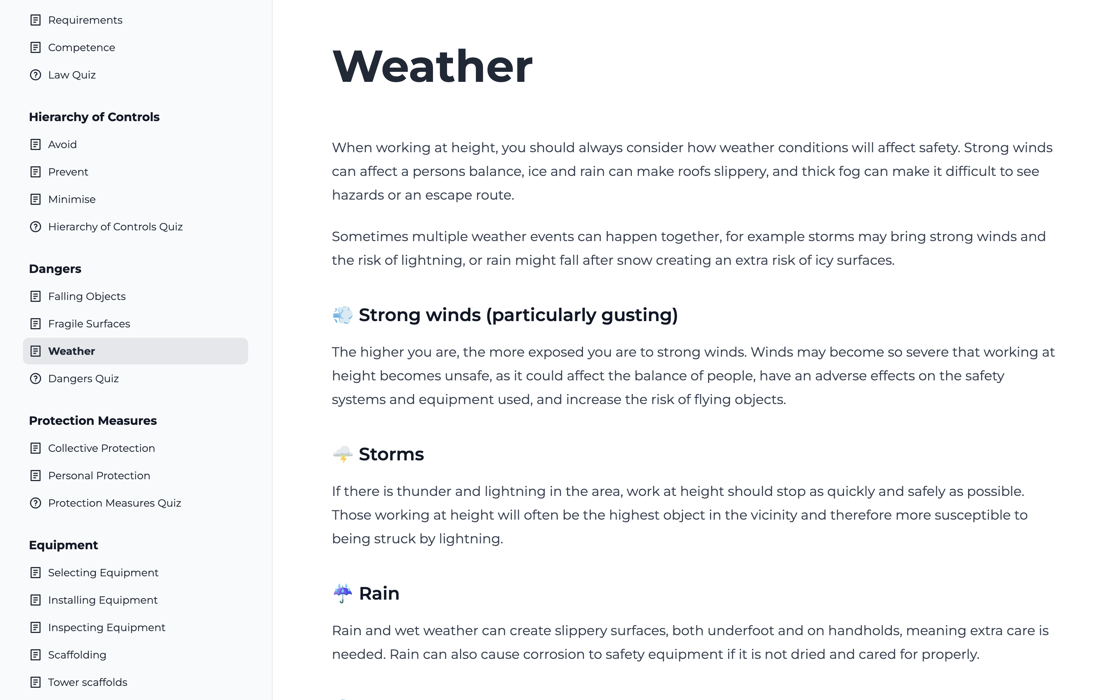1120x700 pixels.
Task: Click the document icon beside Requirements
Action: (35, 20)
